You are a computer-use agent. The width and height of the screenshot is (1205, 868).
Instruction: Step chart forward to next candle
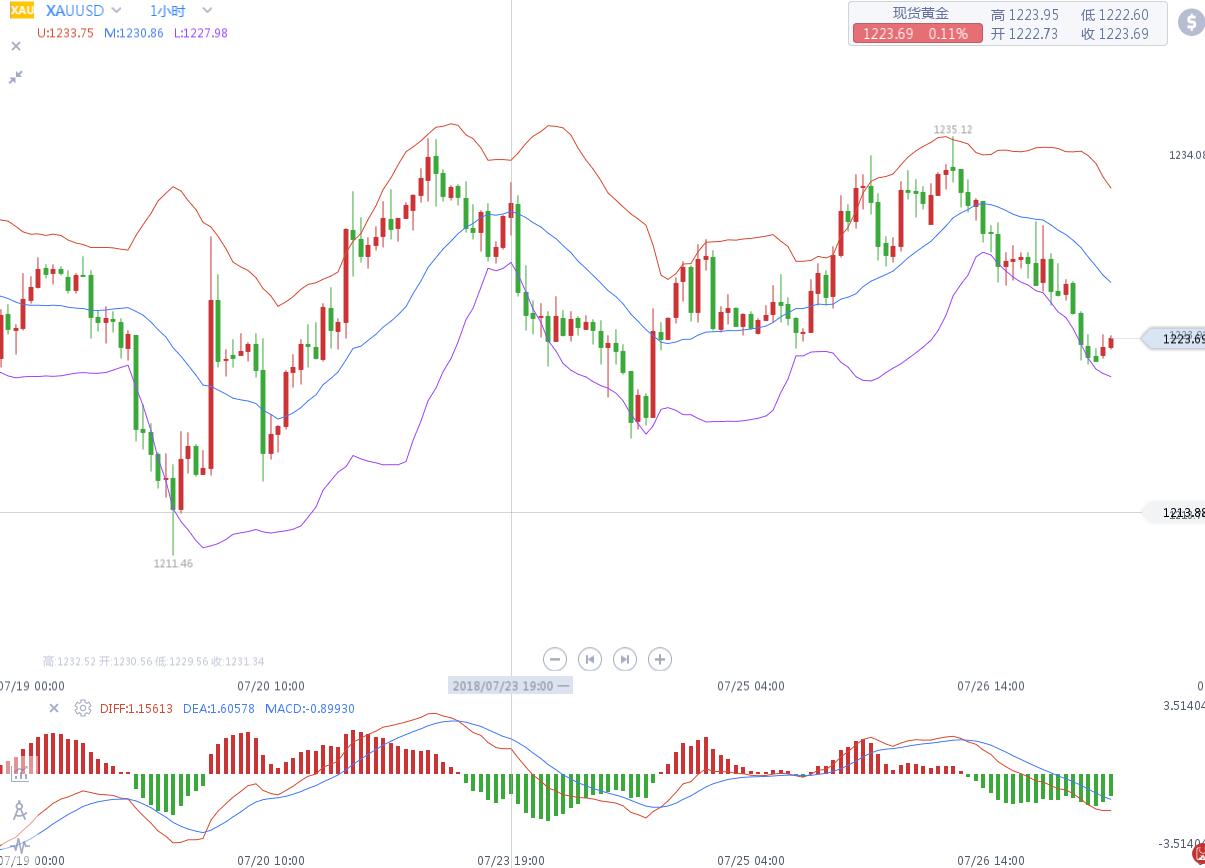point(625,659)
